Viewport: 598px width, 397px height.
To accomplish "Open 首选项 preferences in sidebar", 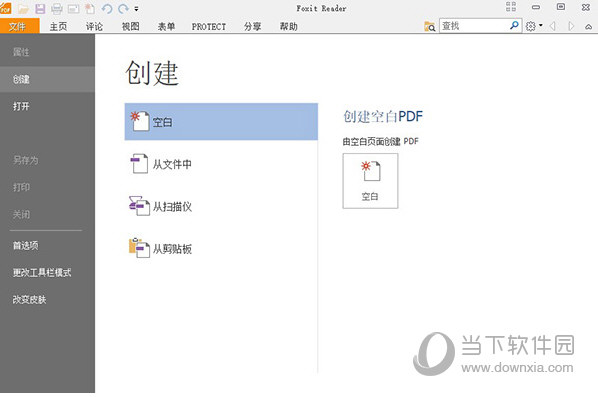I will [47, 246].
